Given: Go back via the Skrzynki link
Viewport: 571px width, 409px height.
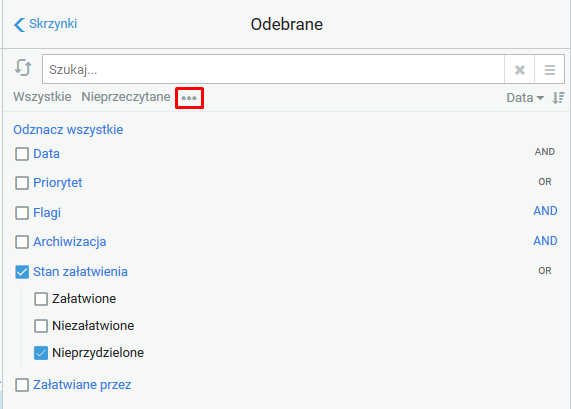Looking at the screenshot, I should tap(53, 24).
